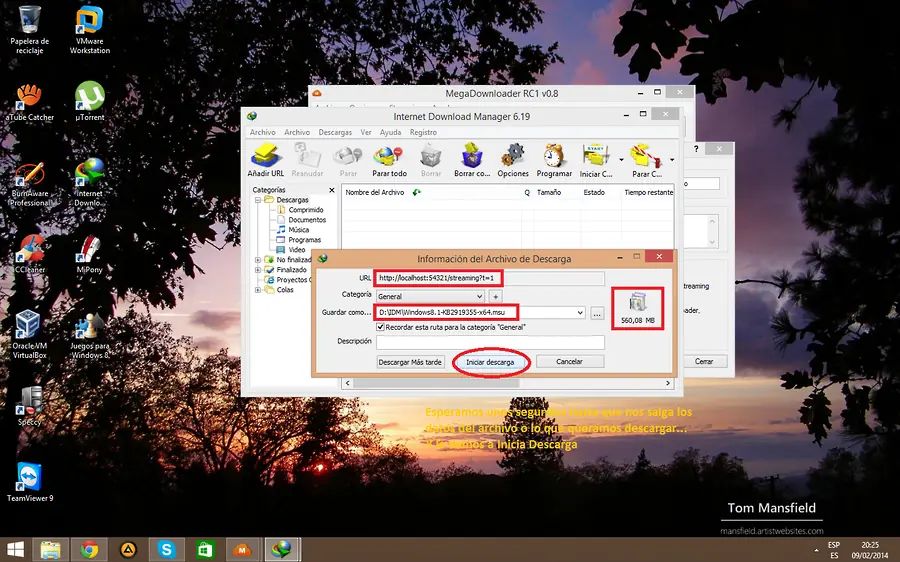This screenshot has height=562, width=900.
Task: Select the µTorrent desktop icon
Action: pos(90,102)
